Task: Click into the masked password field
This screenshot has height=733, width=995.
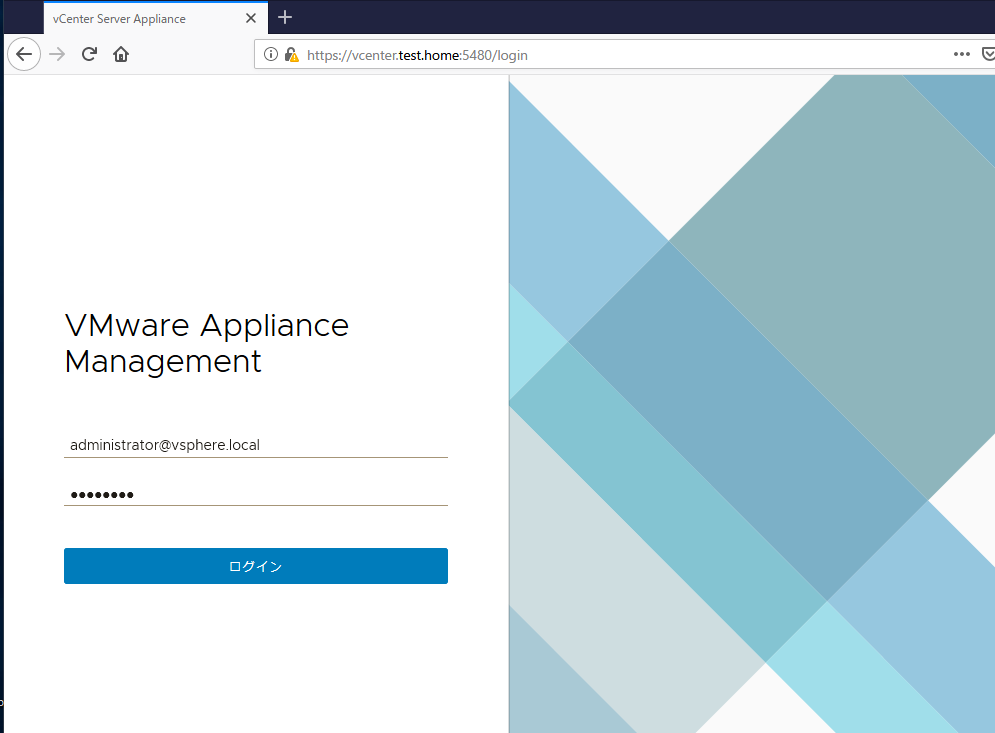Action: (256, 494)
